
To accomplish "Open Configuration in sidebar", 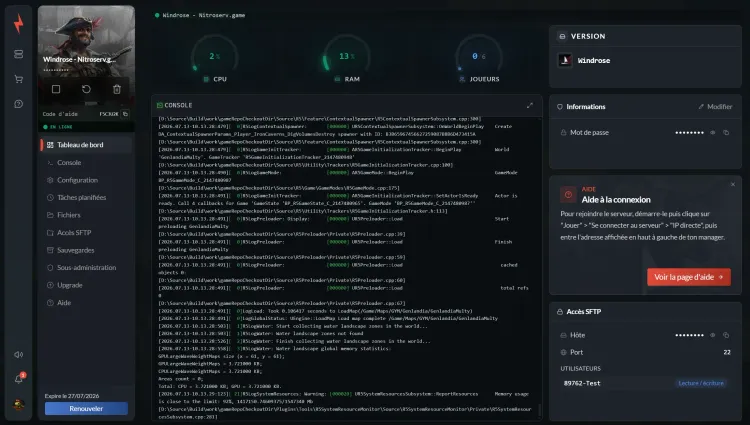I will (86, 180).
